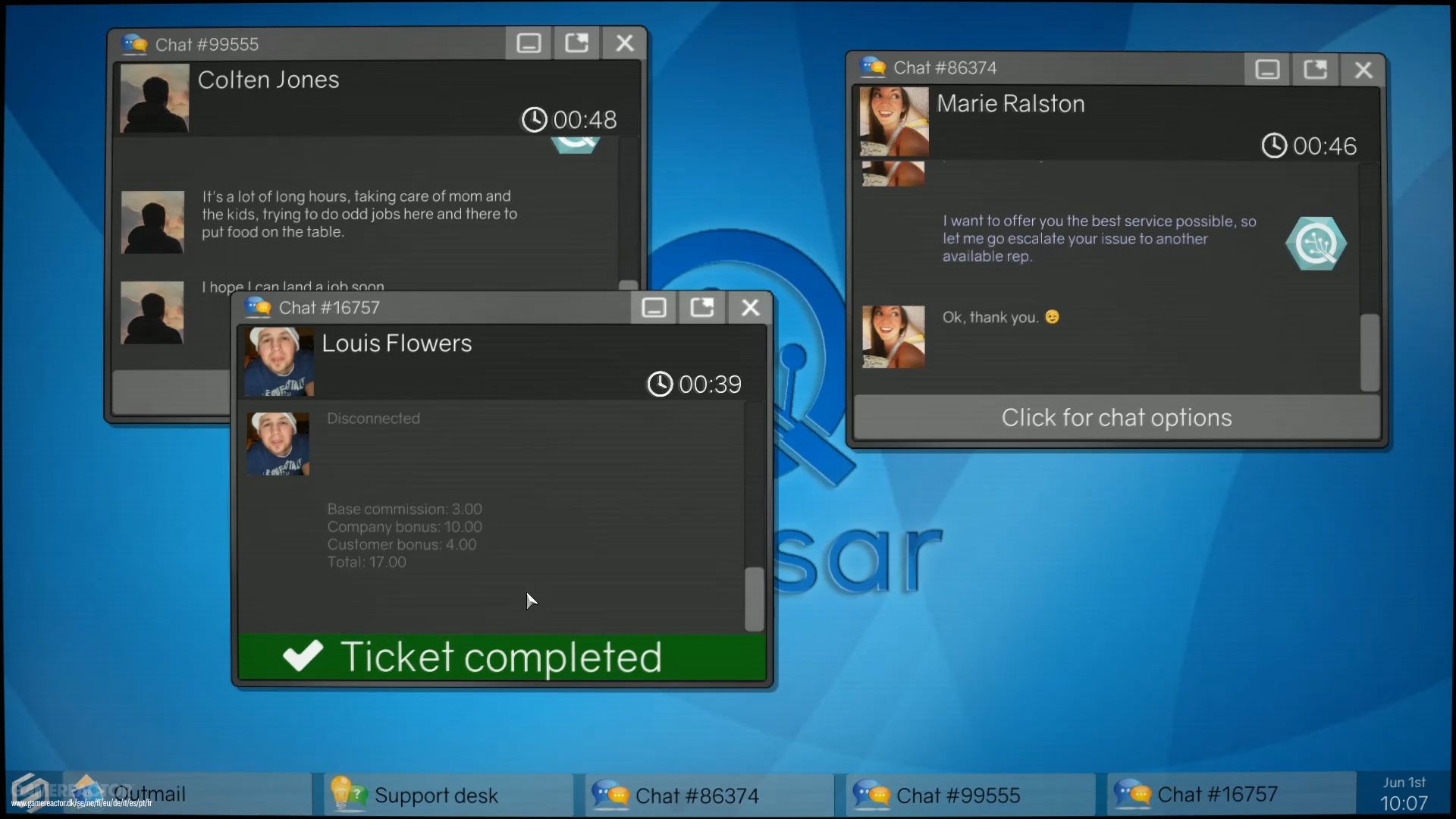The image size is (1456, 819).
Task: Collapse the Chat #16757 window shade
Action: 653,308
